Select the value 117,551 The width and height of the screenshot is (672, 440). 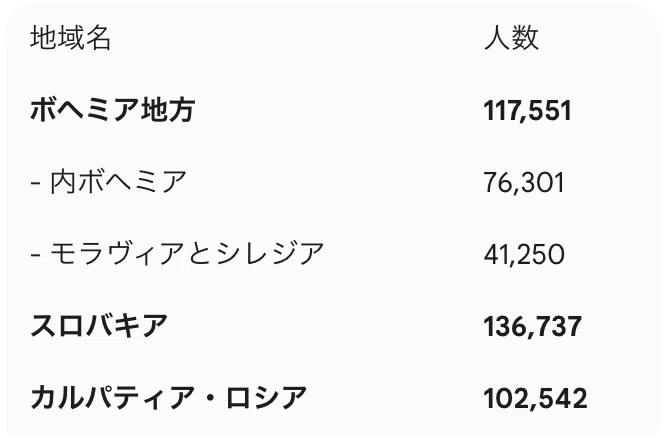(528, 111)
